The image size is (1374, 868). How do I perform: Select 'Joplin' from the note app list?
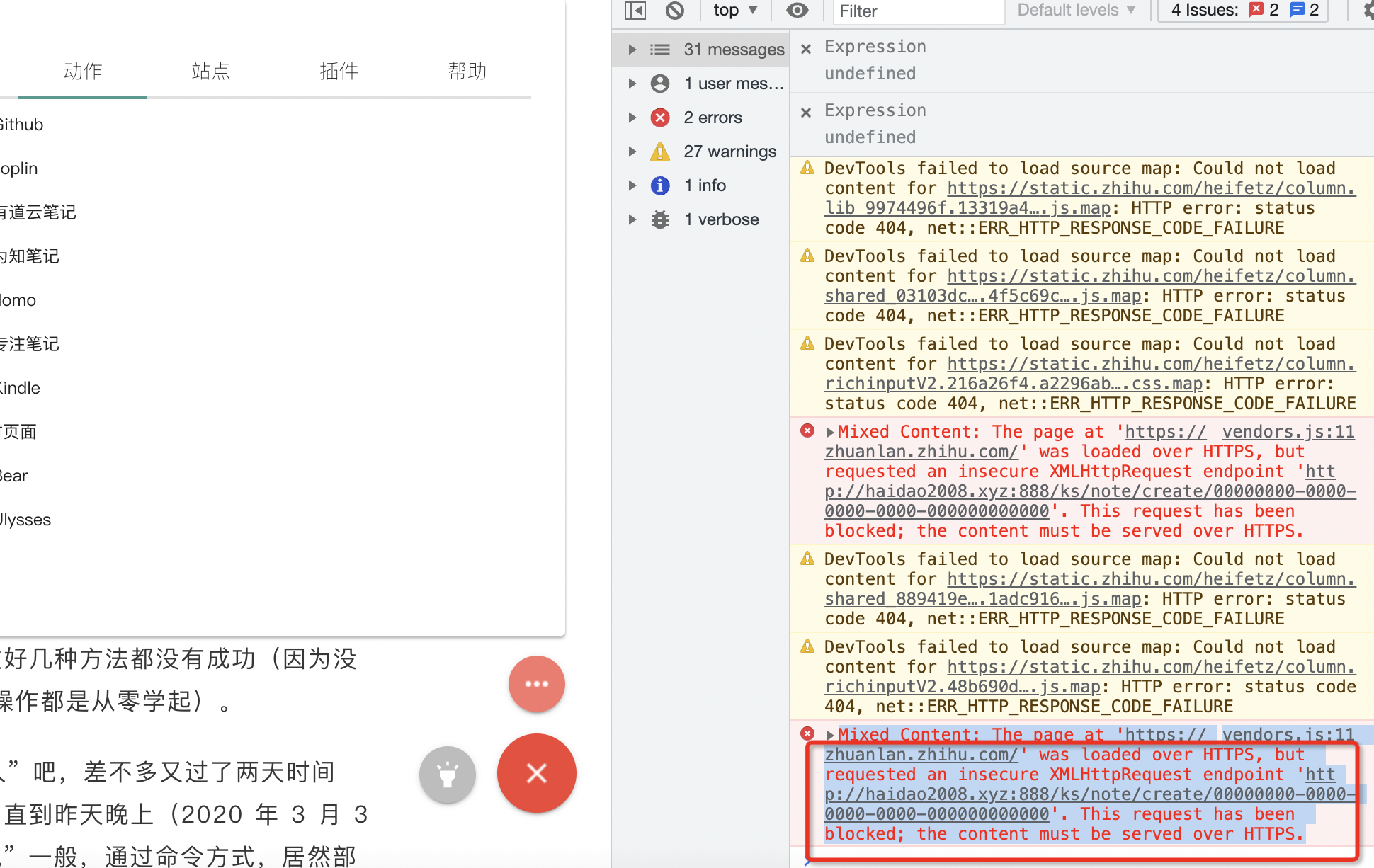(x=18, y=168)
